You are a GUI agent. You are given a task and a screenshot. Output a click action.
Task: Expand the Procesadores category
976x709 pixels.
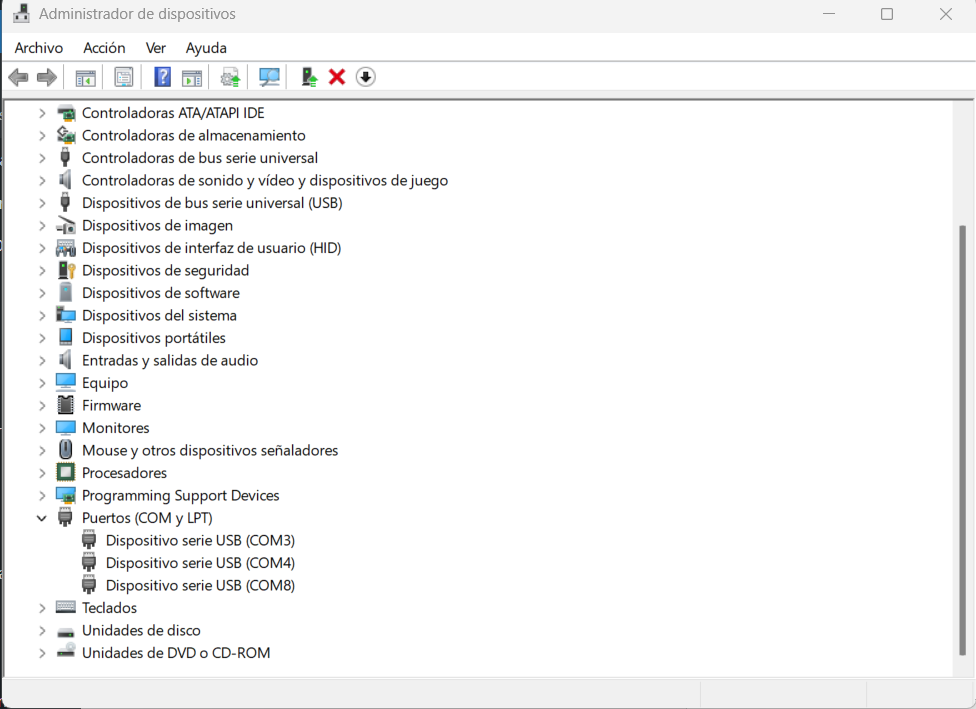click(42, 473)
